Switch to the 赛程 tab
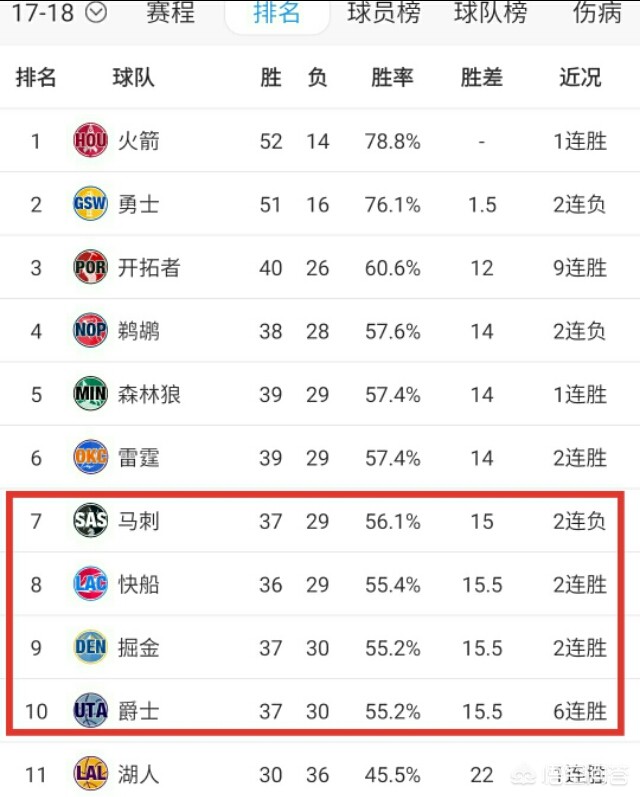640x797 pixels. [170, 13]
